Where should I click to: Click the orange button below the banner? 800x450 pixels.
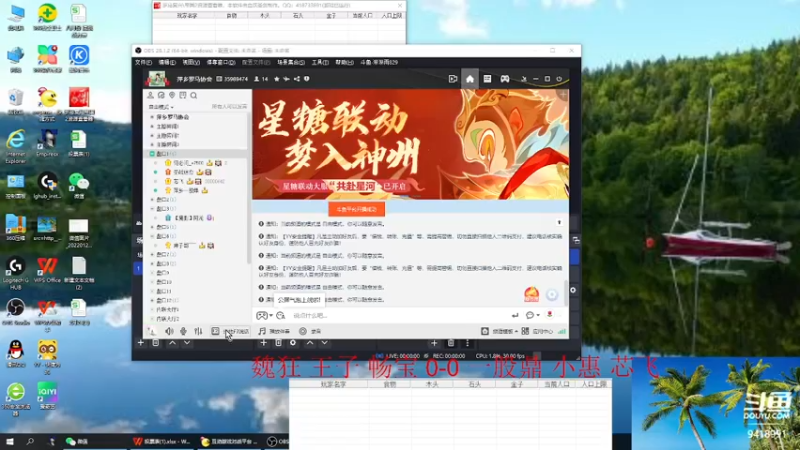357,210
